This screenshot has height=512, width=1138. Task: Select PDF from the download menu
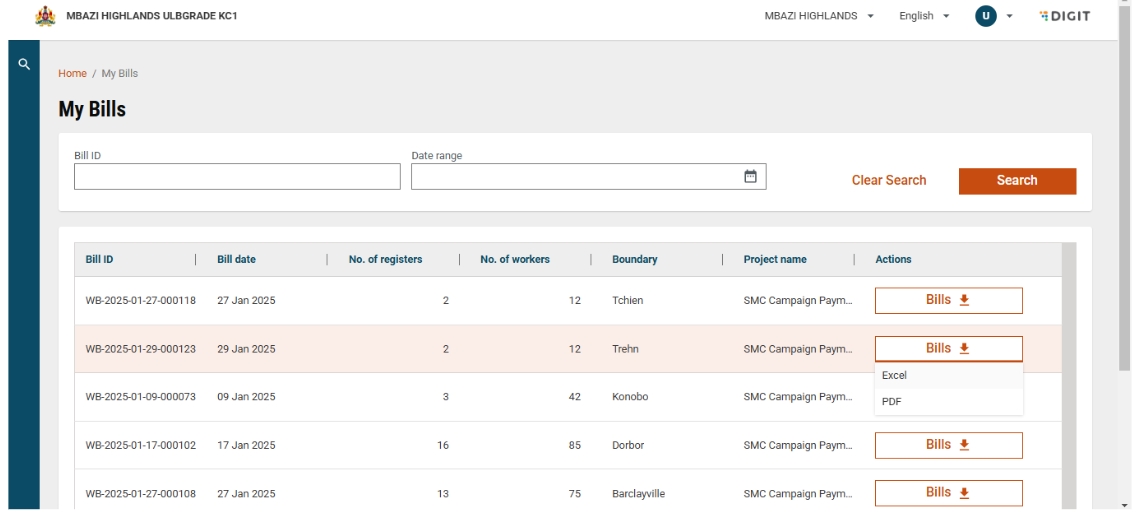click(892, 402)
